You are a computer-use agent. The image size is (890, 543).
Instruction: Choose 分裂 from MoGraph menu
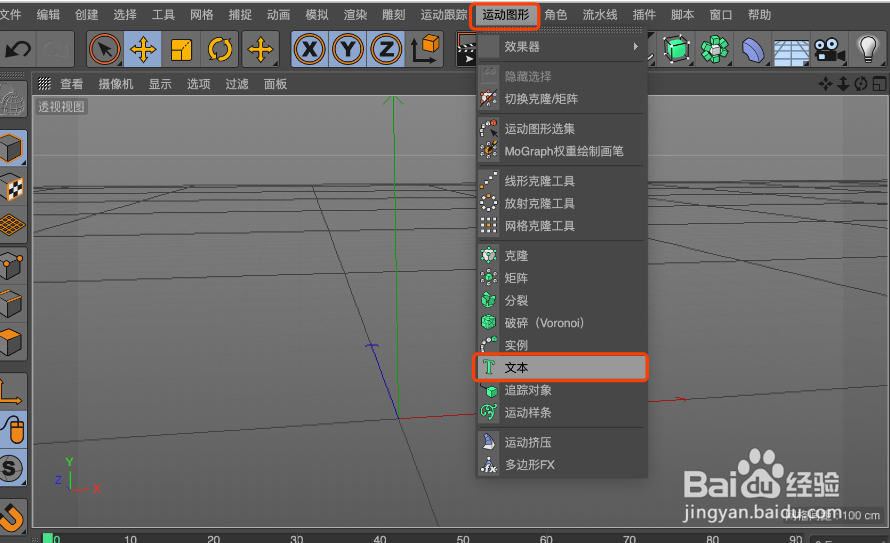pos(561,300)
